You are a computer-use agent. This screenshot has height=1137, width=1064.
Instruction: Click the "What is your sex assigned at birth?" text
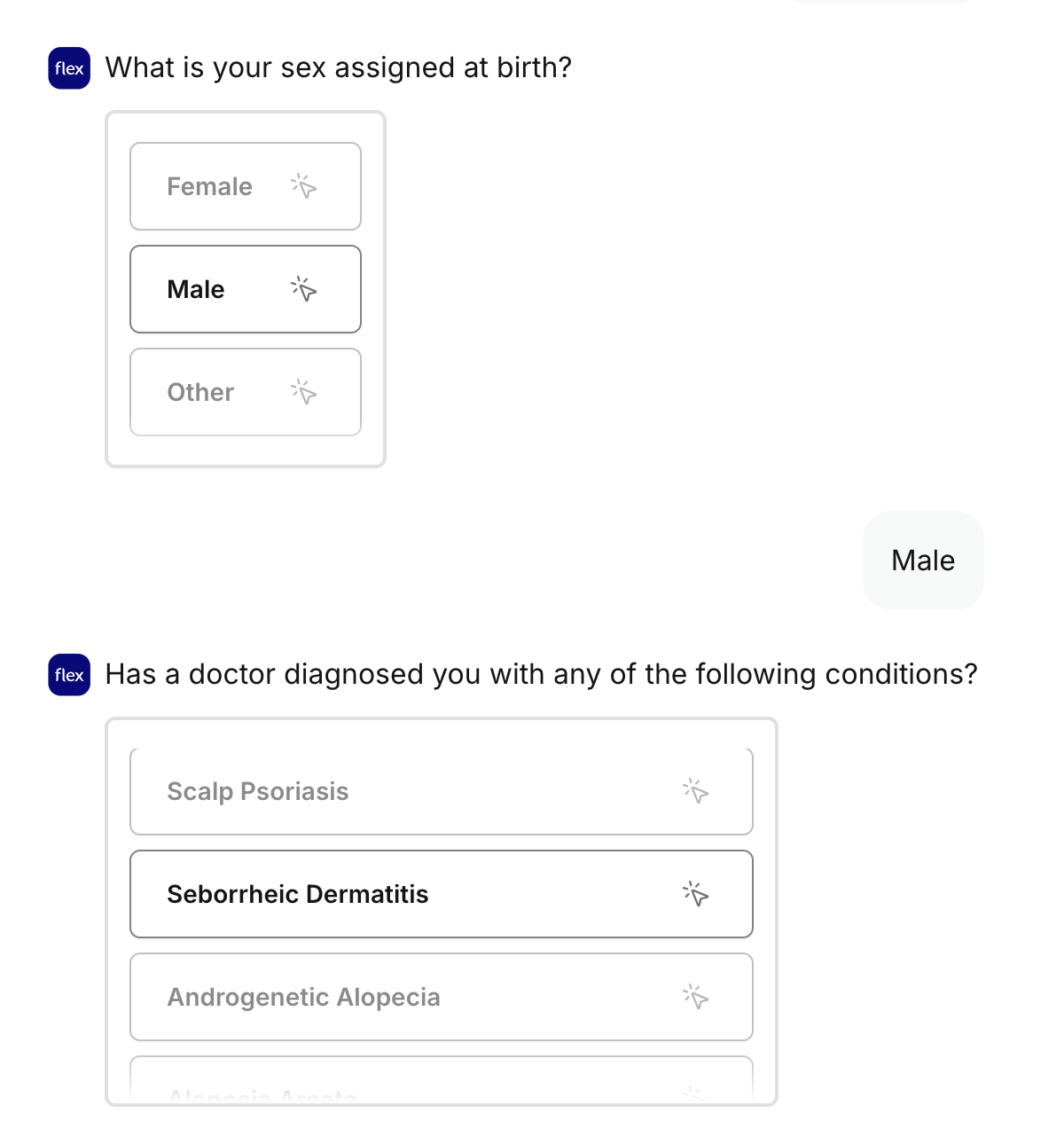click(x=339, y=68)
